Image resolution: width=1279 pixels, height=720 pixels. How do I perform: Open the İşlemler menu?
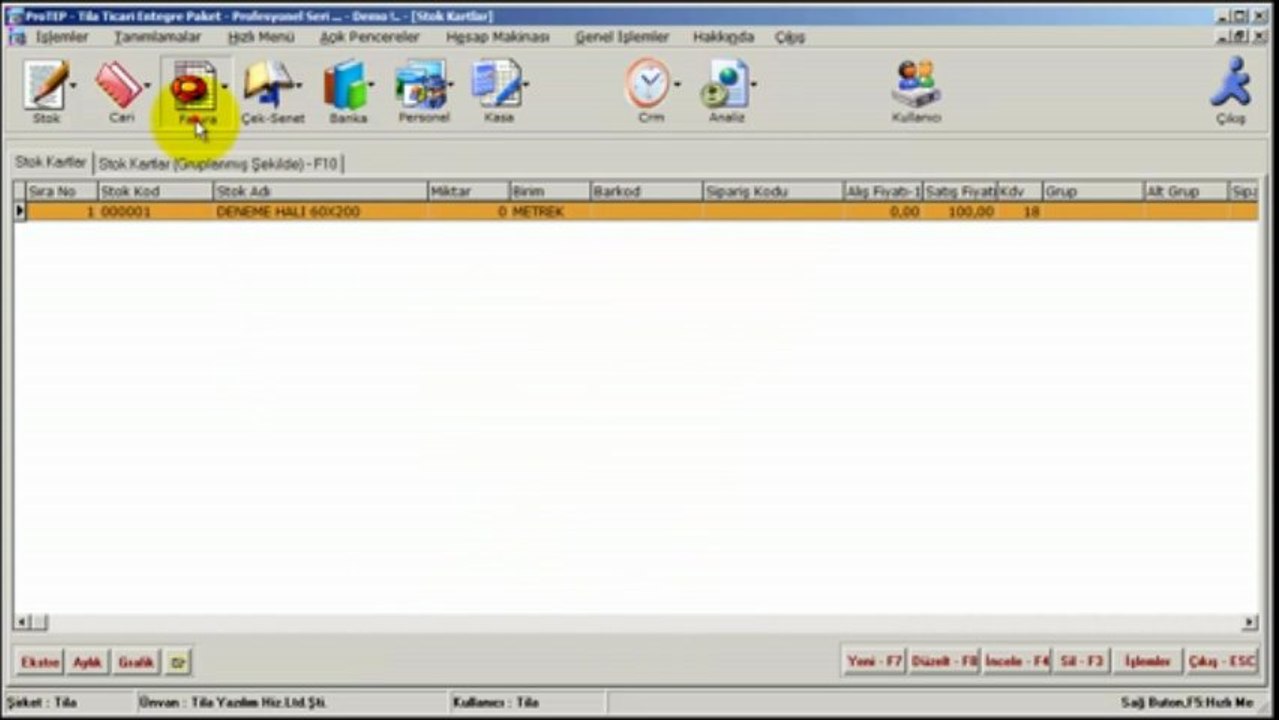(x=62, y=37)
